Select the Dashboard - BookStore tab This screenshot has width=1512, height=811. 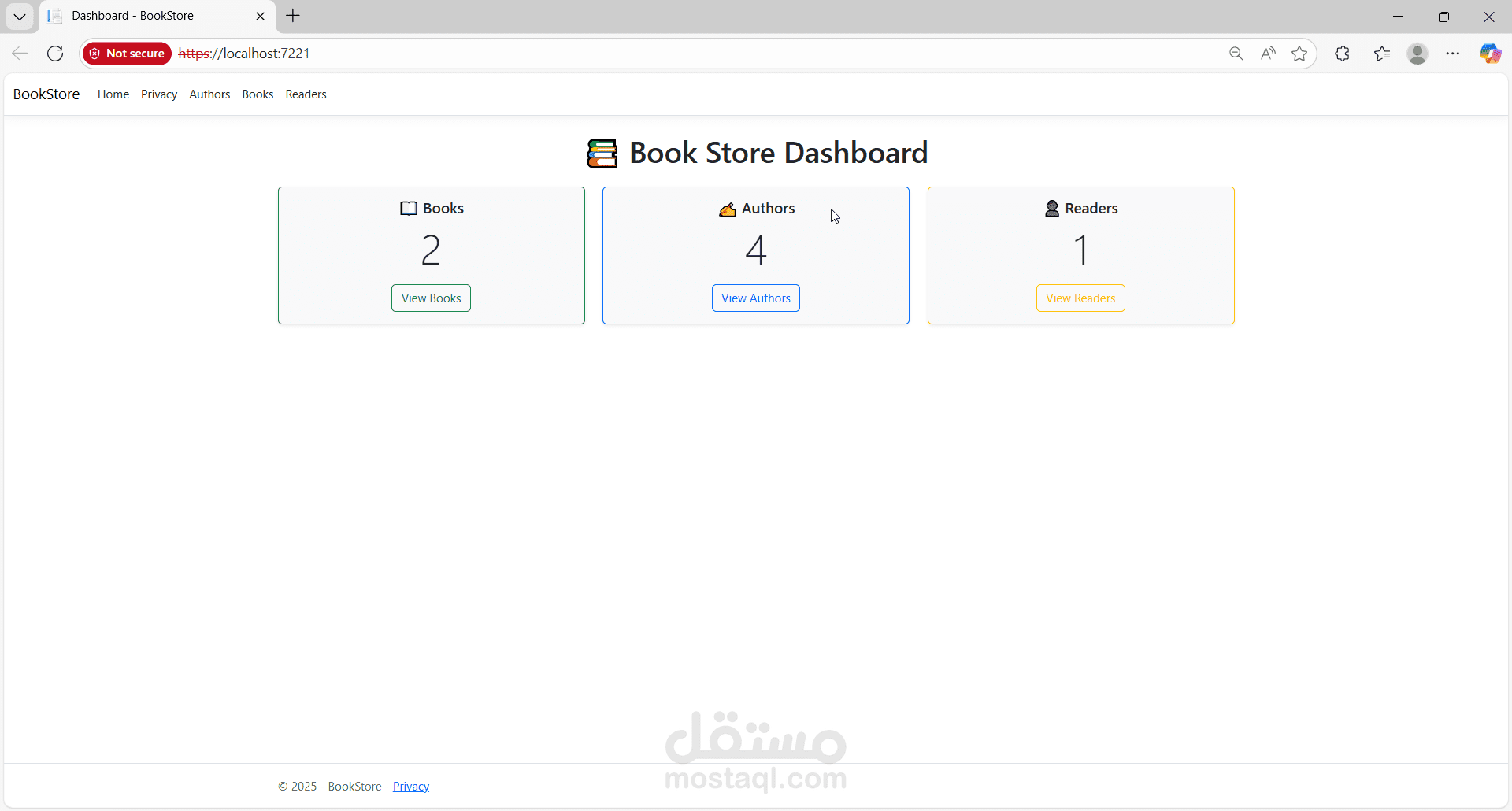[x=157, y=16]
